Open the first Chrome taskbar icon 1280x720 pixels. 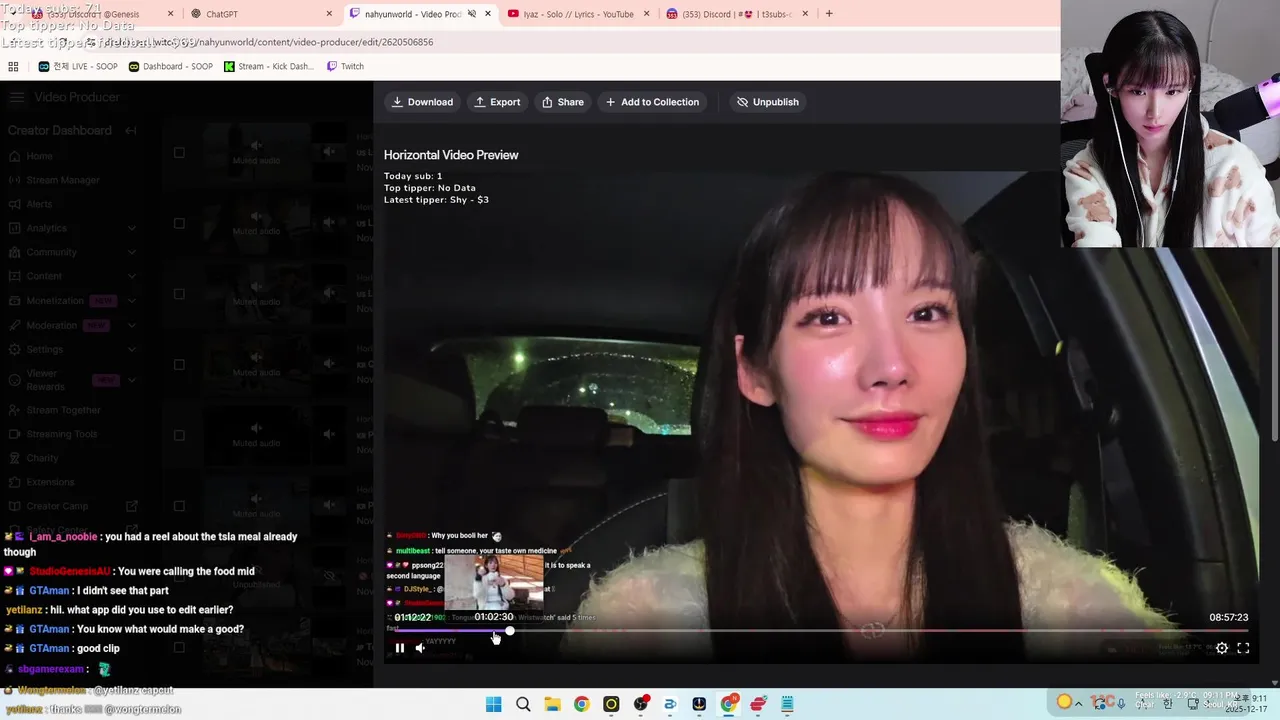[x=581, y=704]
